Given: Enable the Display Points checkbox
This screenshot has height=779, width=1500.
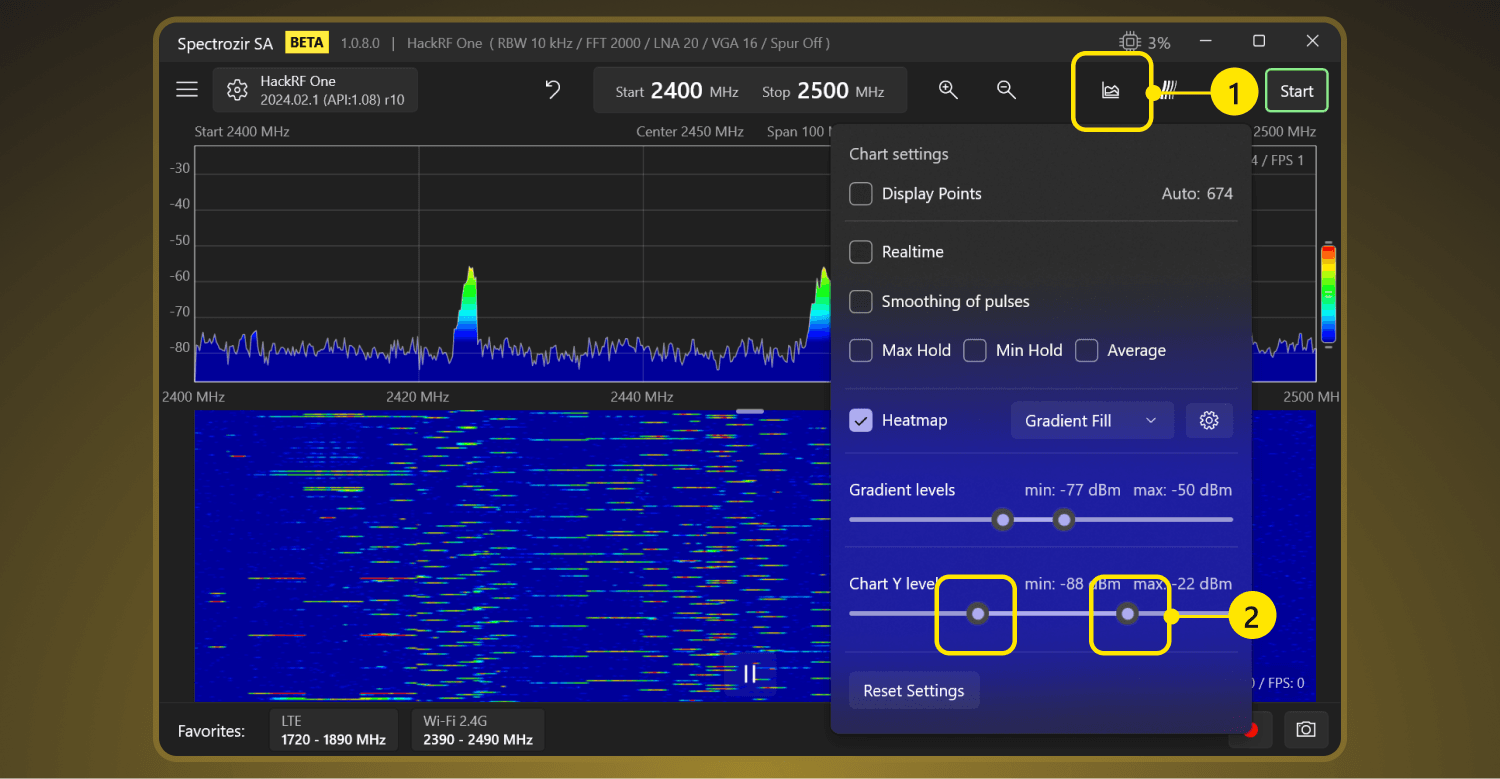Looking at the screenshot, I should point(861,194).
